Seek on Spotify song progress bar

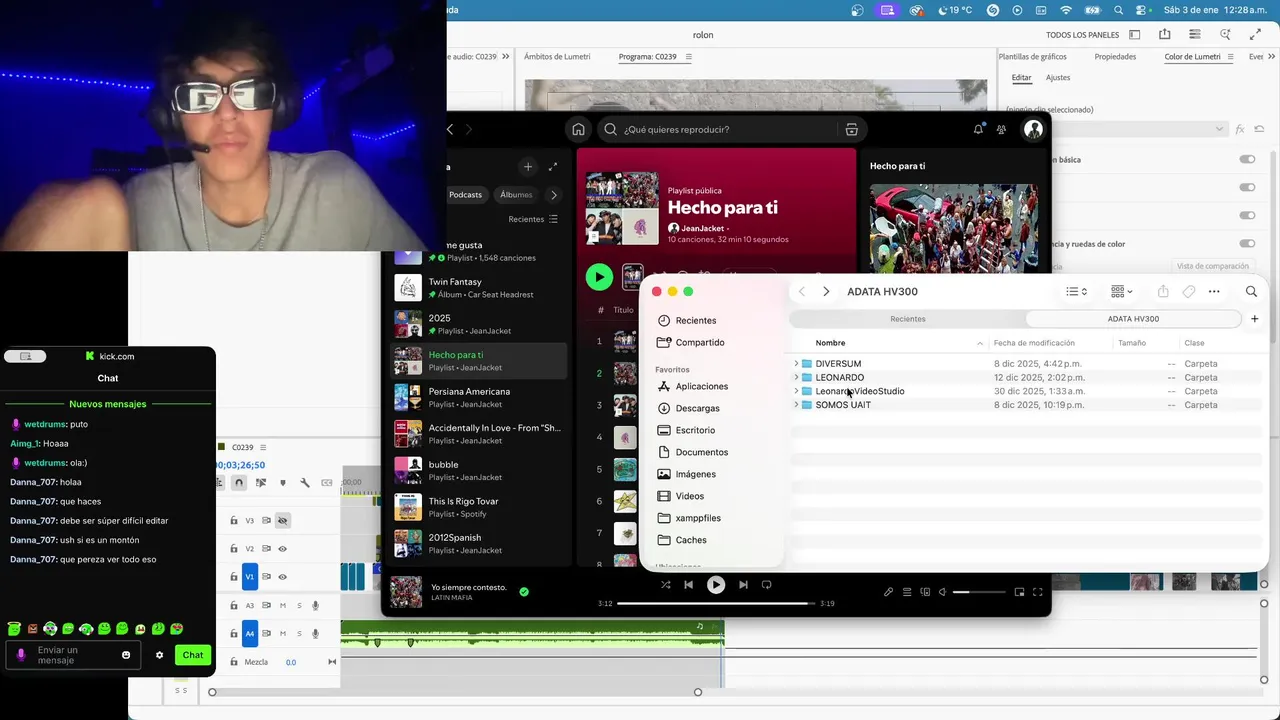click(715, 604)
